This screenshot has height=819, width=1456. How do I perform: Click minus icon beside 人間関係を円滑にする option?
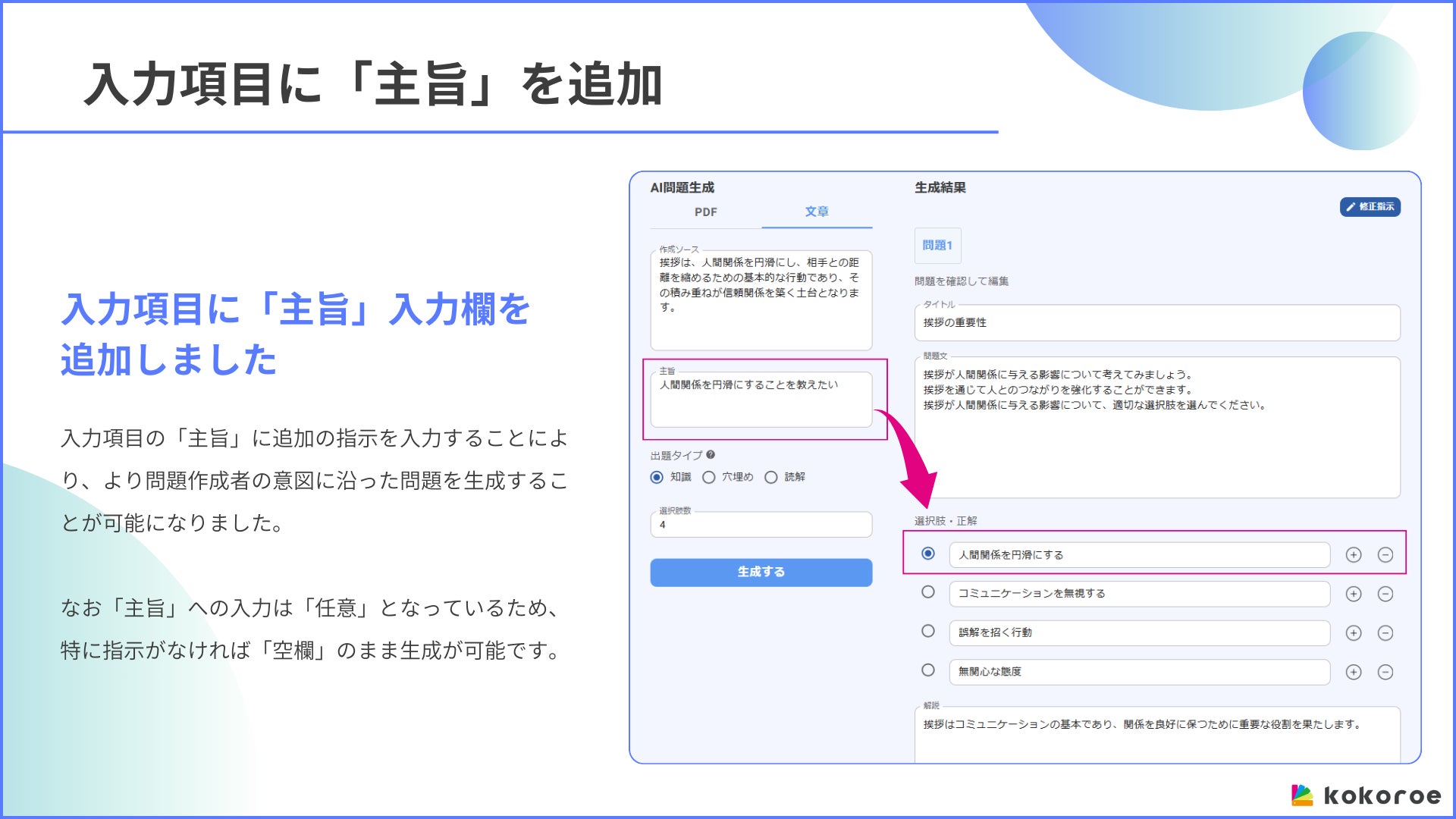[1385, 555]
